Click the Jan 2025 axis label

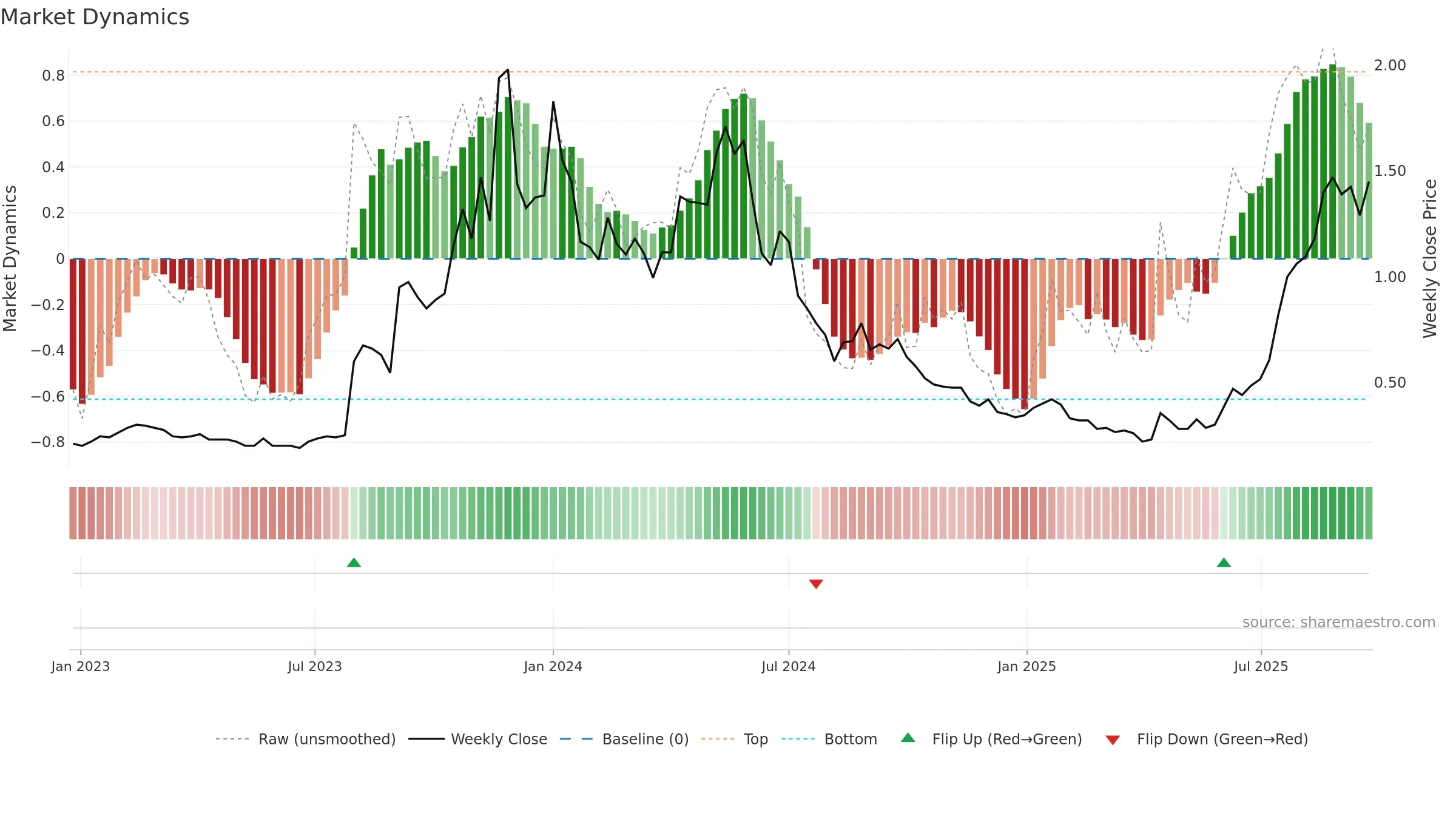pyautogui.click(x=1027, y=666)
